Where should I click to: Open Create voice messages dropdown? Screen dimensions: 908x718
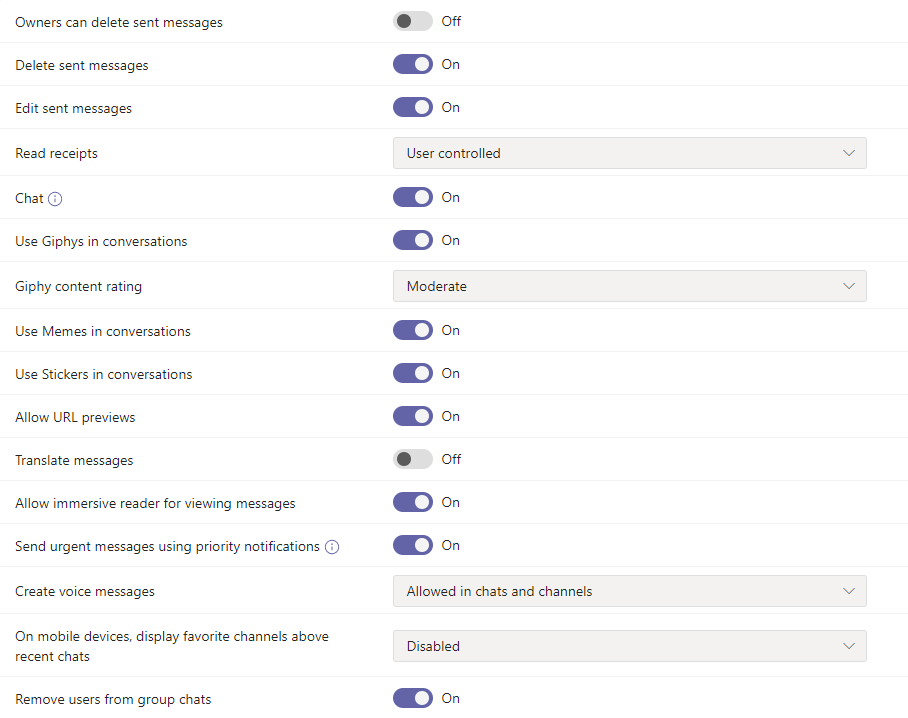pyautogui.click(x=629, y=591)
